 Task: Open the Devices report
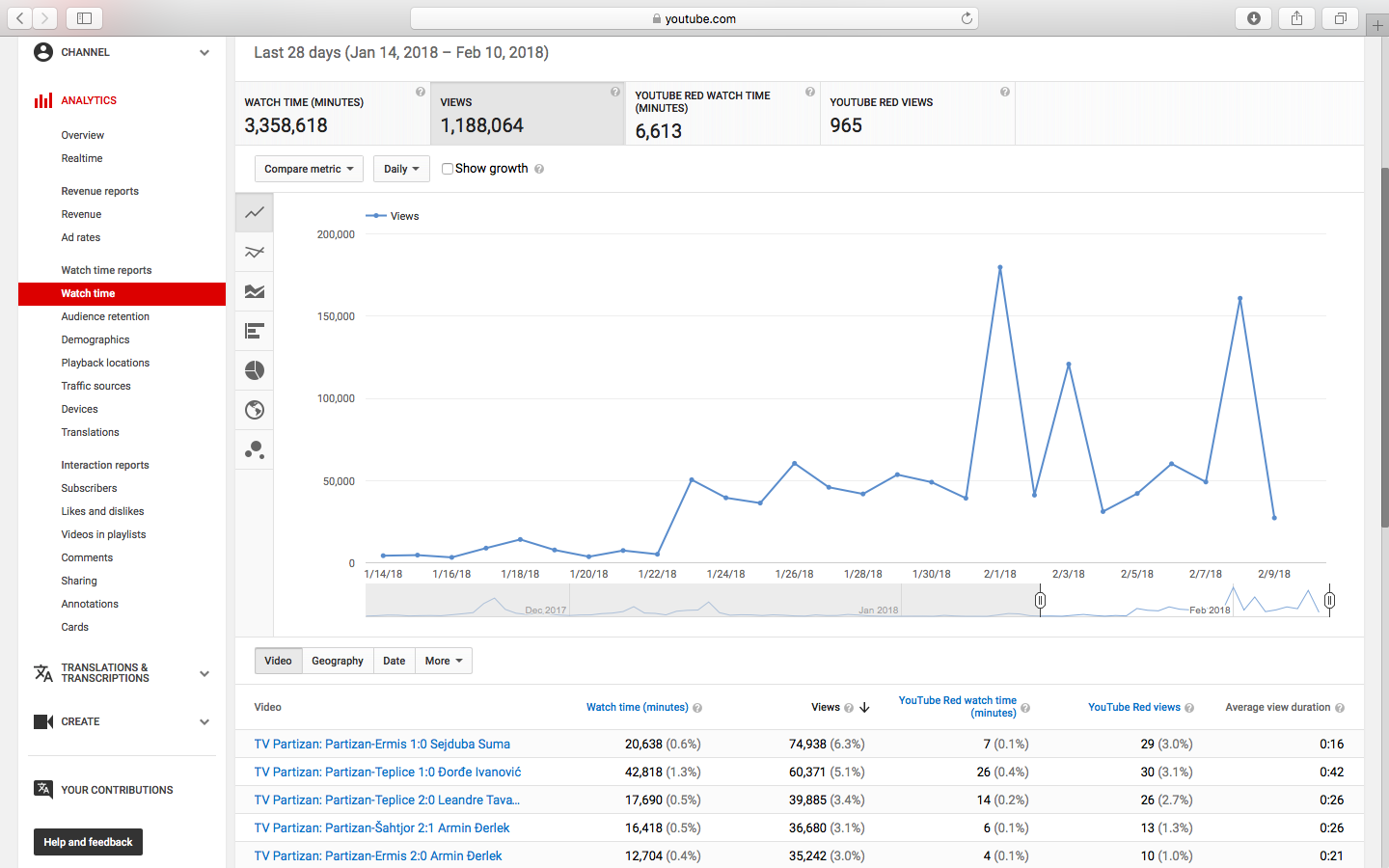(x=79, y=409)
